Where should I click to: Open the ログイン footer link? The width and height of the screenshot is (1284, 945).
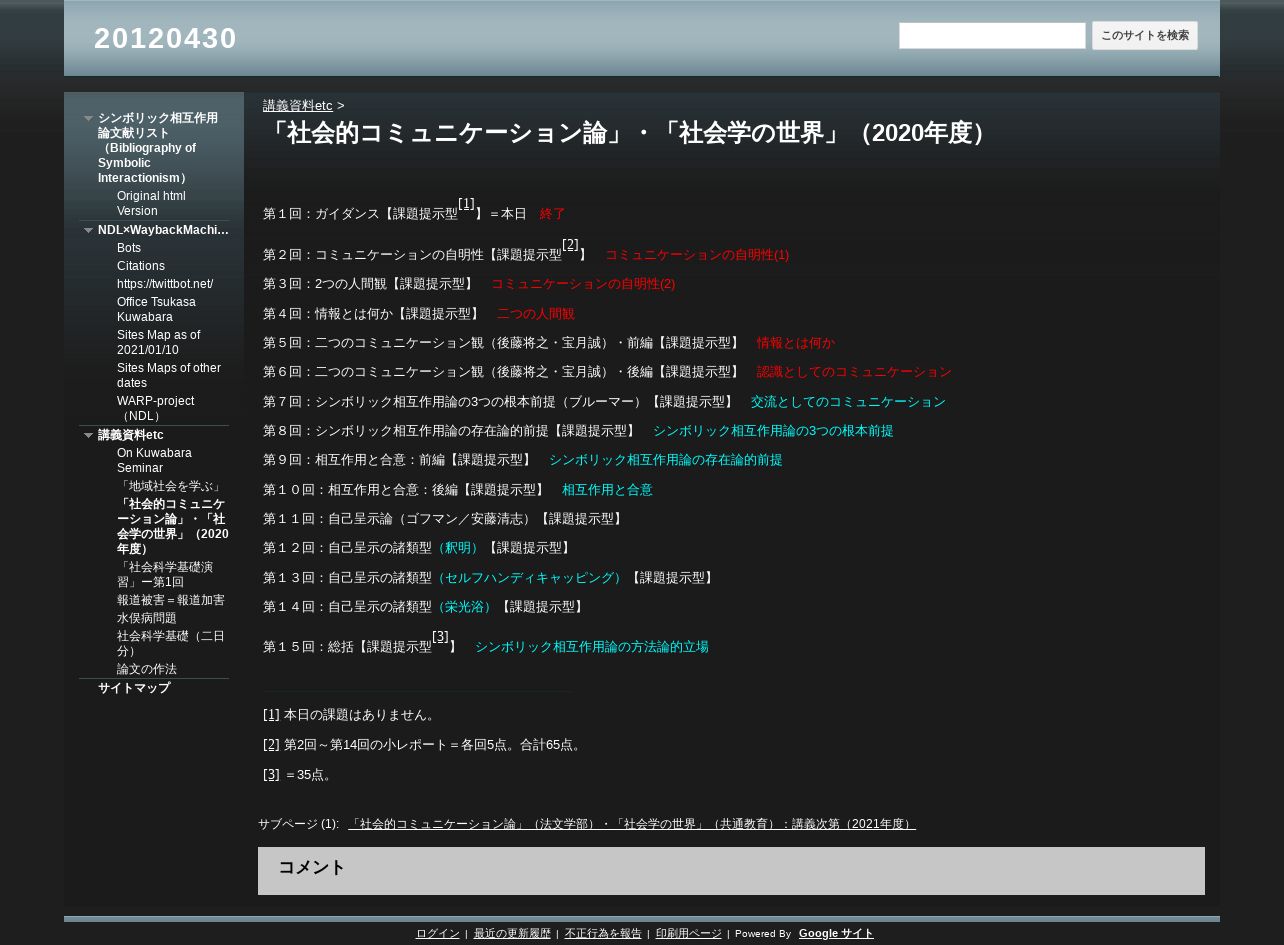pyautogui.click(x=437, y=934)
